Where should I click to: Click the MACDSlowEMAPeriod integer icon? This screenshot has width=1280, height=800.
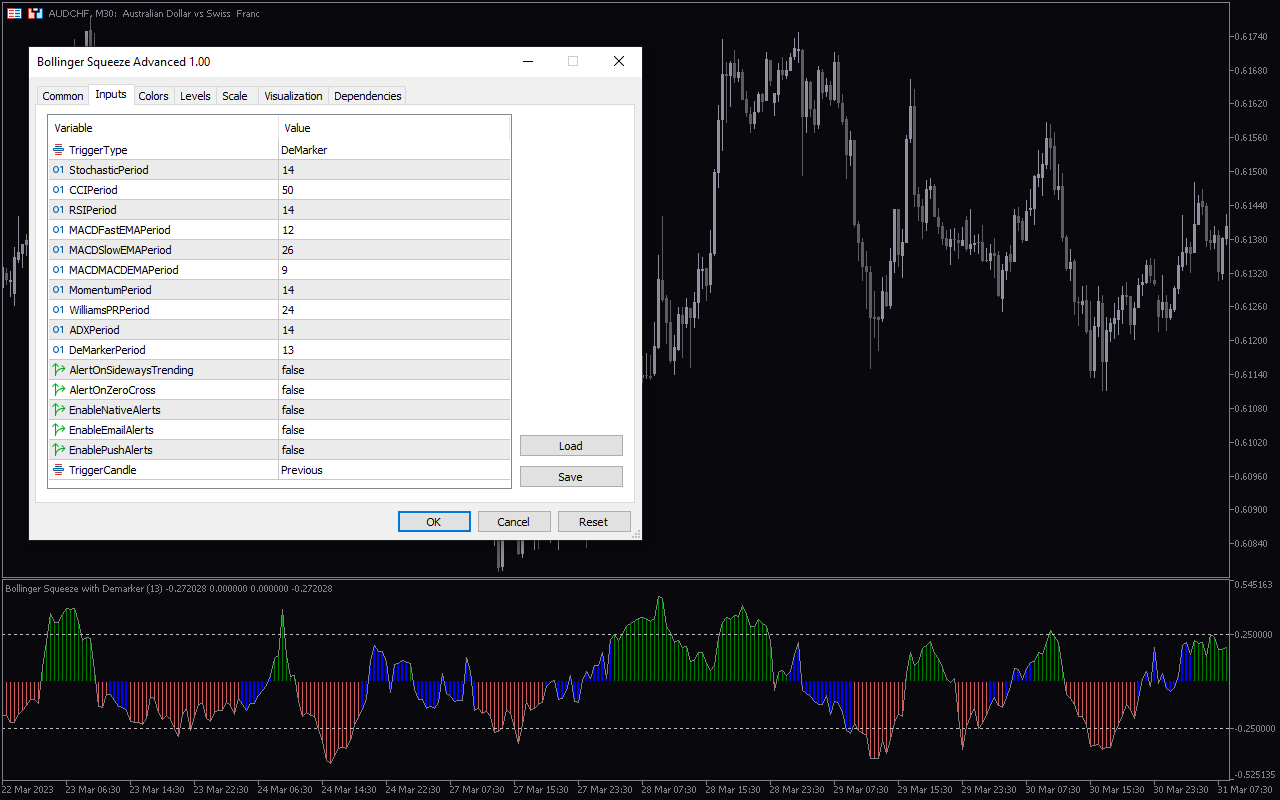click(x=58, y=250)
